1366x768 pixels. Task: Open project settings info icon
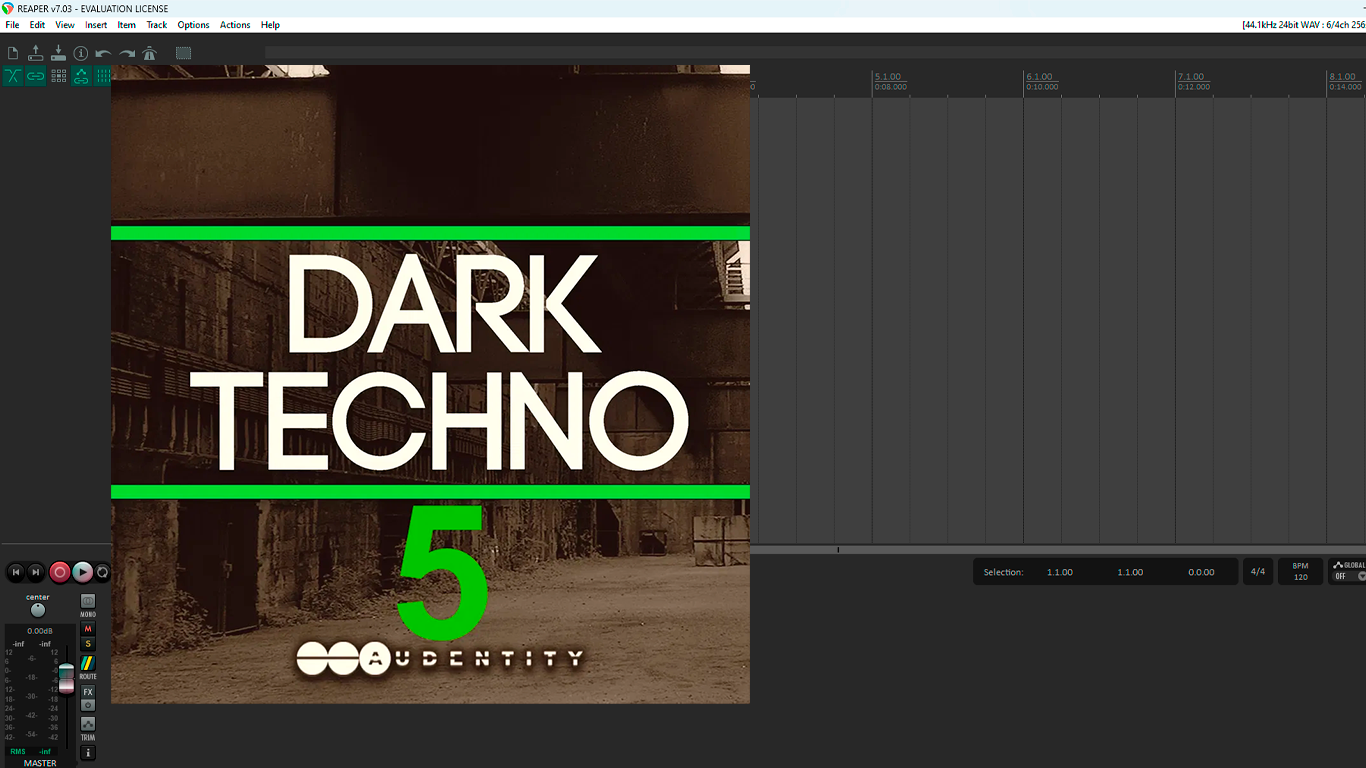click(81, 53)
